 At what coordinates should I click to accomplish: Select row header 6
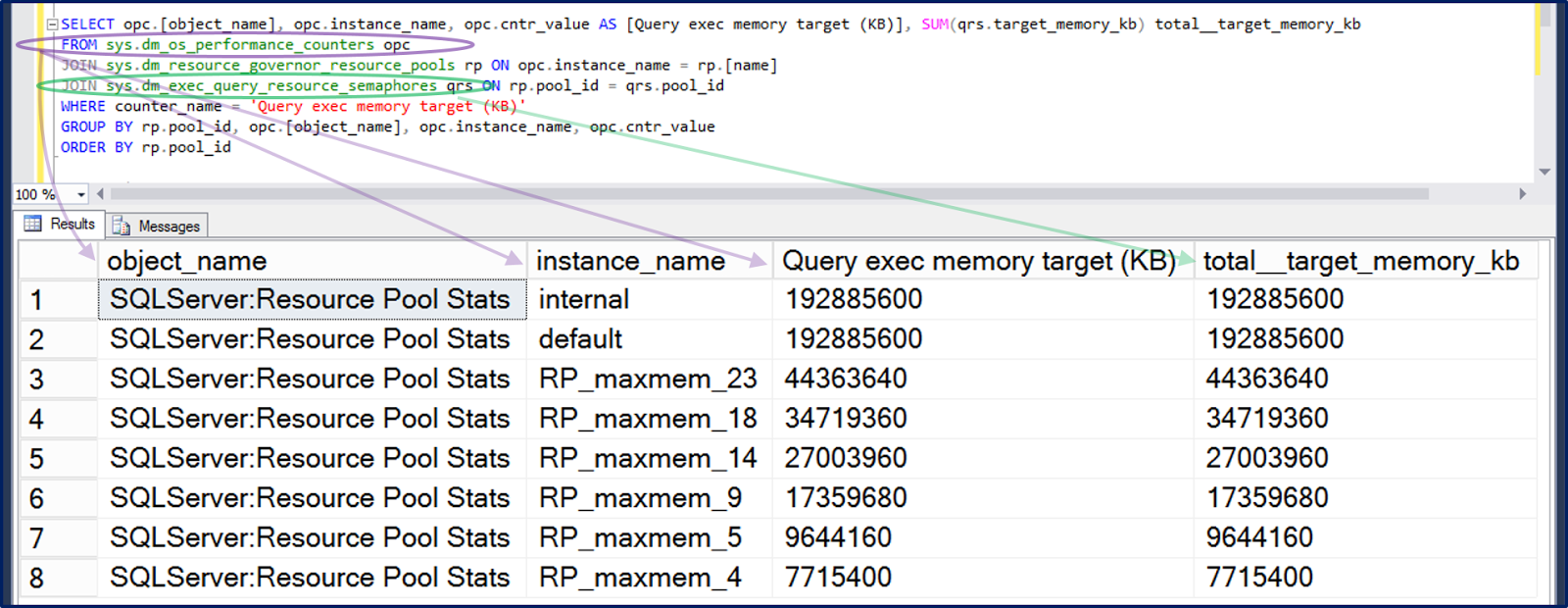[59, 498]
